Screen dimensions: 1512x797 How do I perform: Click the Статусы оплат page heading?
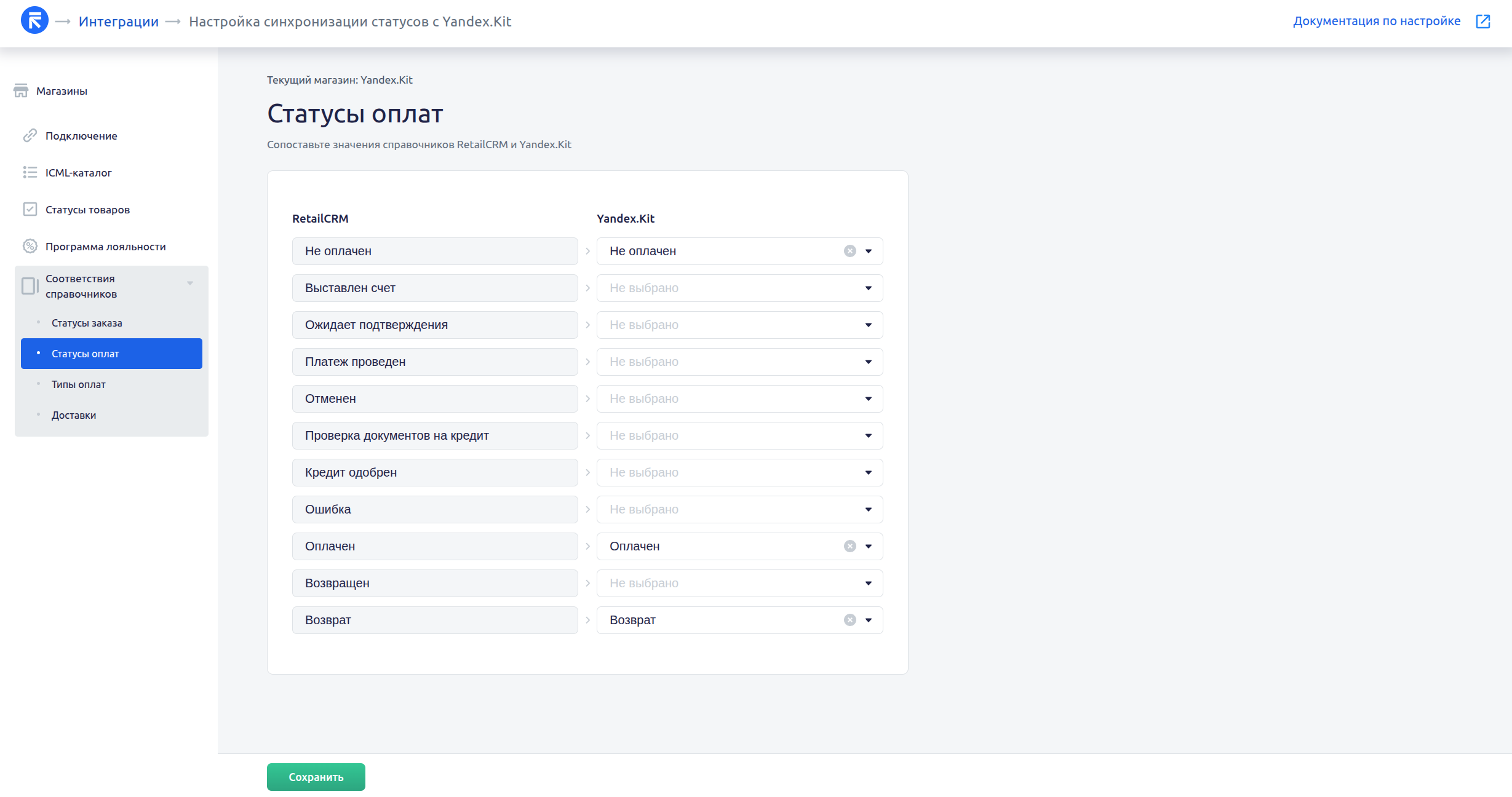(355, 114)
